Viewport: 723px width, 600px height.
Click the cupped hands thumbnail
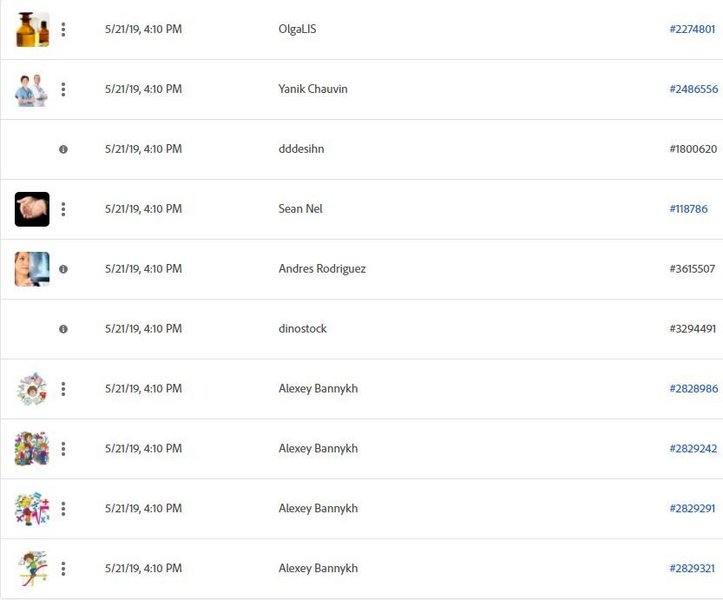coord(32,209)
